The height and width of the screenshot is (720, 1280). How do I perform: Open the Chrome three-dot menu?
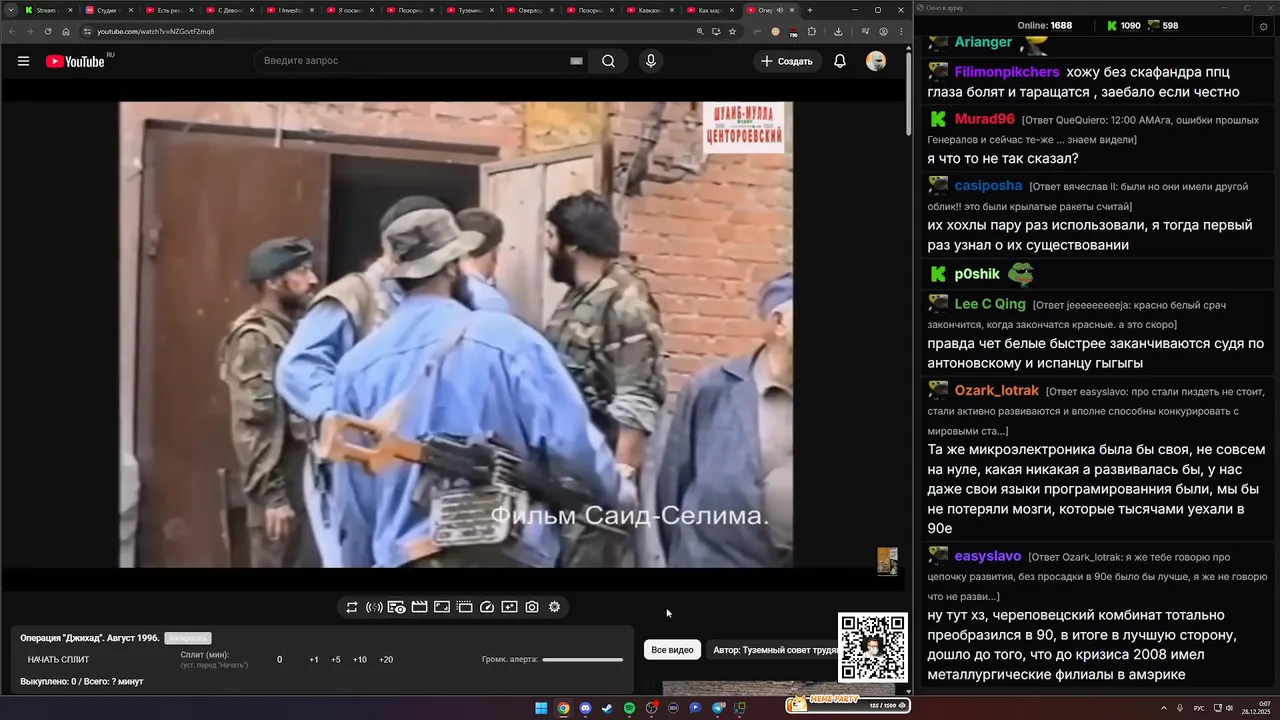point(900,31)
